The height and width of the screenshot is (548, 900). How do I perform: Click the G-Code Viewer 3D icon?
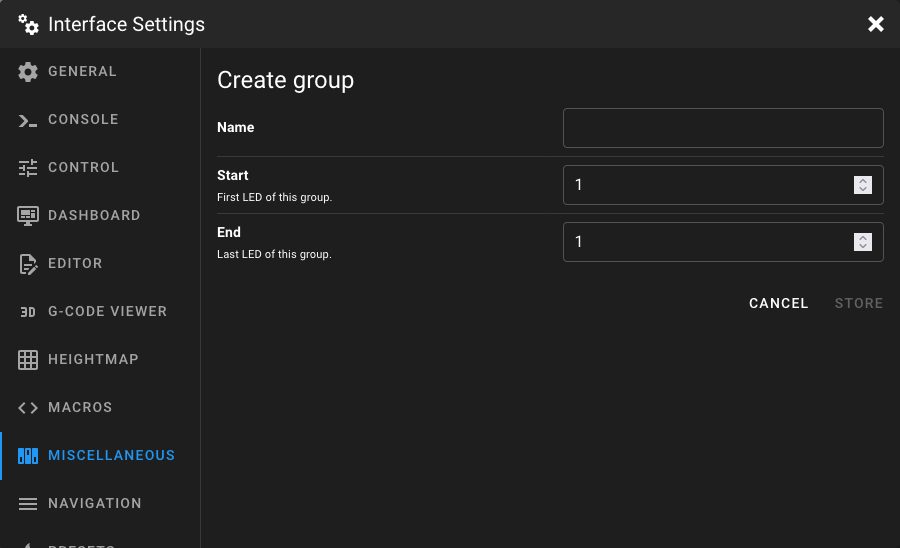click(x=28, y=312)
